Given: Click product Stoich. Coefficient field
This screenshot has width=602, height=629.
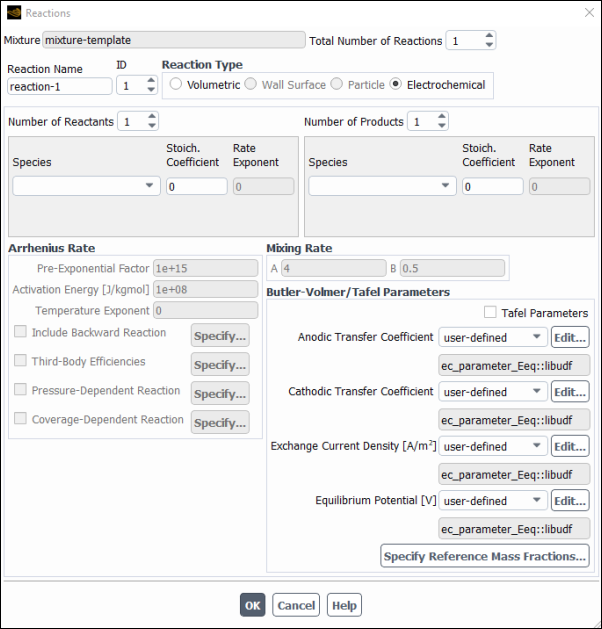Looking at the screenshot, I should coord(493,187).
